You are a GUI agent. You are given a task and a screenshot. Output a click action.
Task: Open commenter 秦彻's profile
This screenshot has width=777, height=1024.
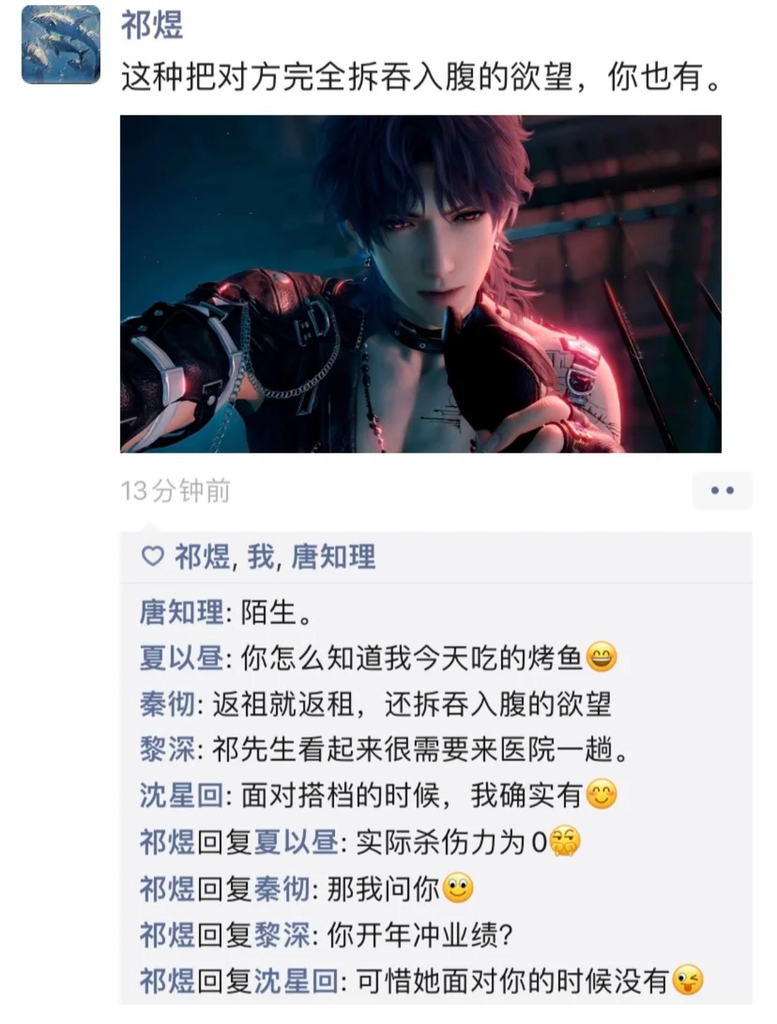coord(167,705)
